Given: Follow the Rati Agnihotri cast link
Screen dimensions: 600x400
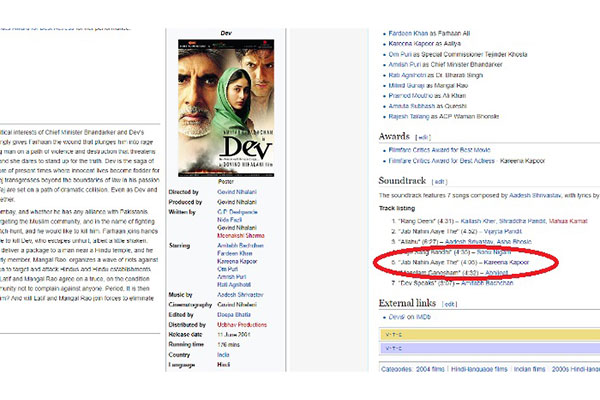Looking at the screenshot, I should point(406,75).
